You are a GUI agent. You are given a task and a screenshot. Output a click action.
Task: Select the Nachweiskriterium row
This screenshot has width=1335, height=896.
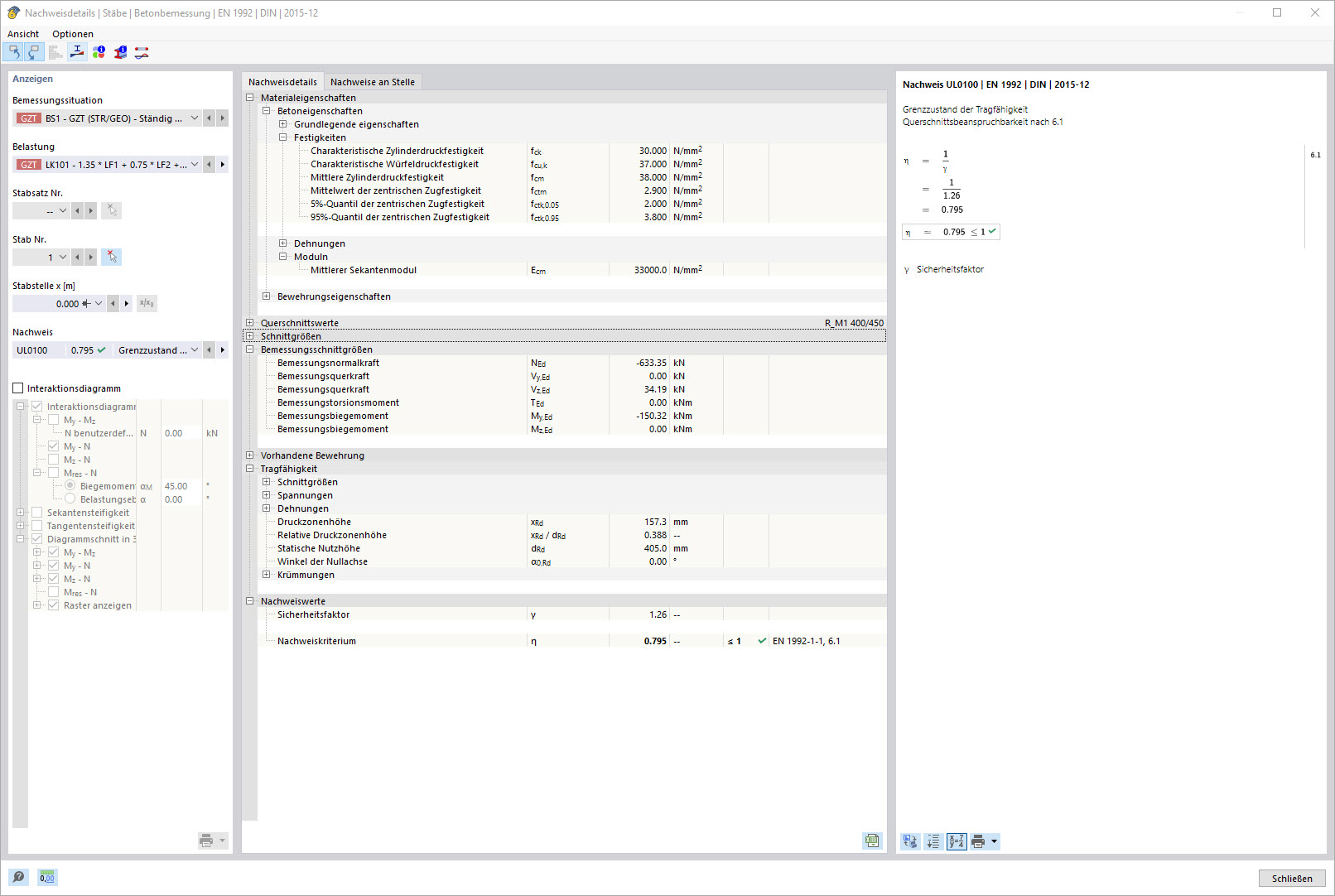pyautogui.click(x=571, y=641)
